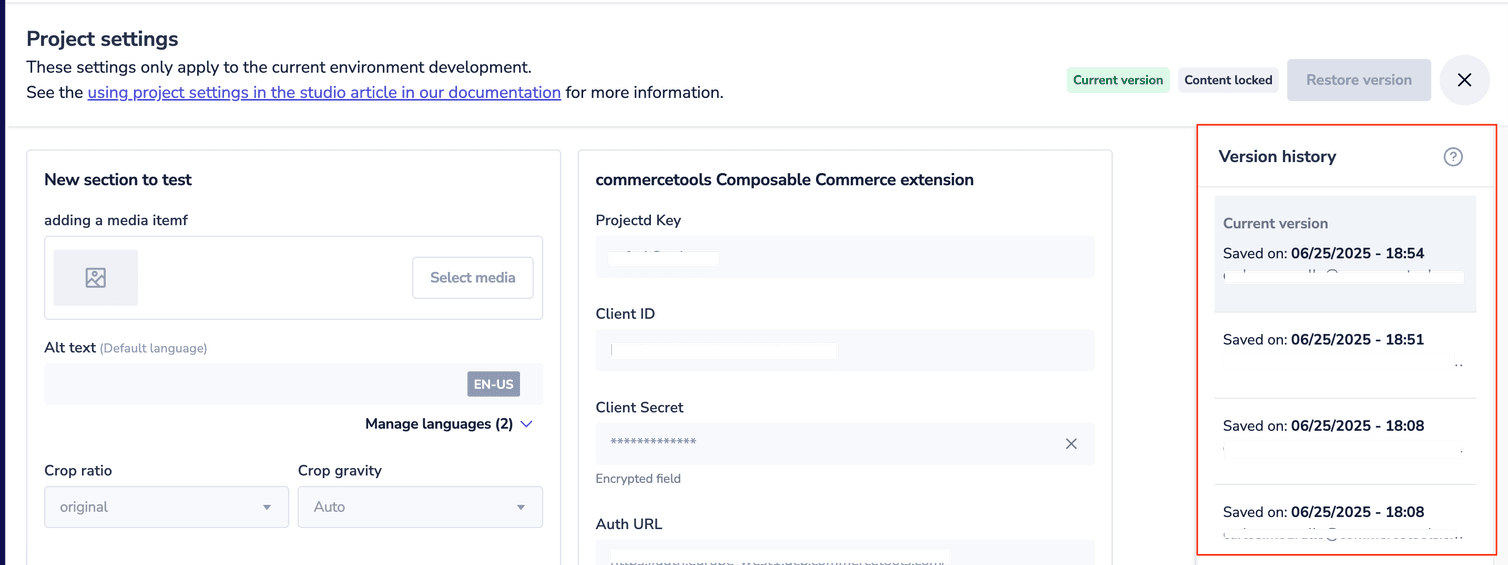Click the media image placeholder icon

[x=96, y=278]
